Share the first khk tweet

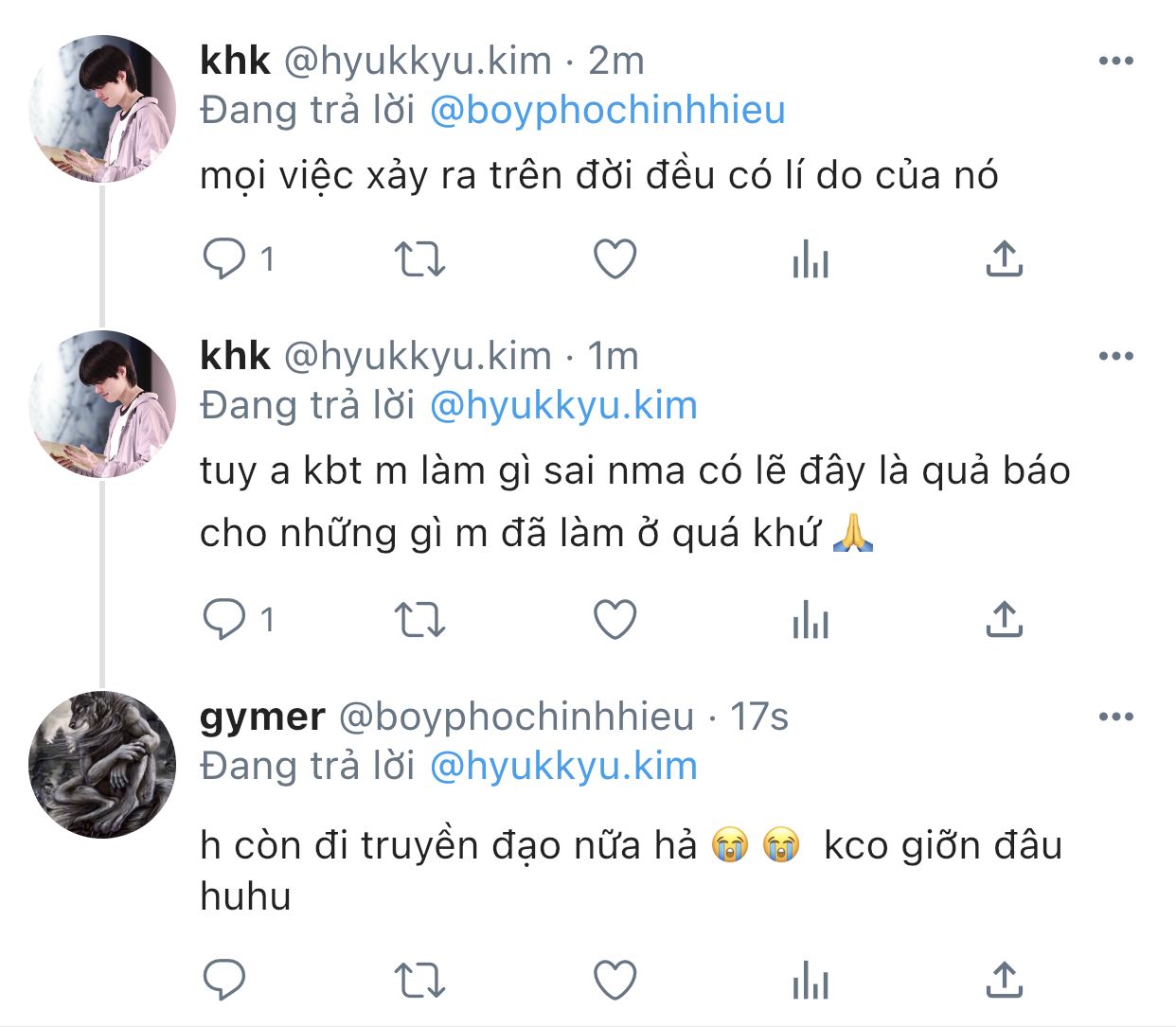tap(1005, 258)
